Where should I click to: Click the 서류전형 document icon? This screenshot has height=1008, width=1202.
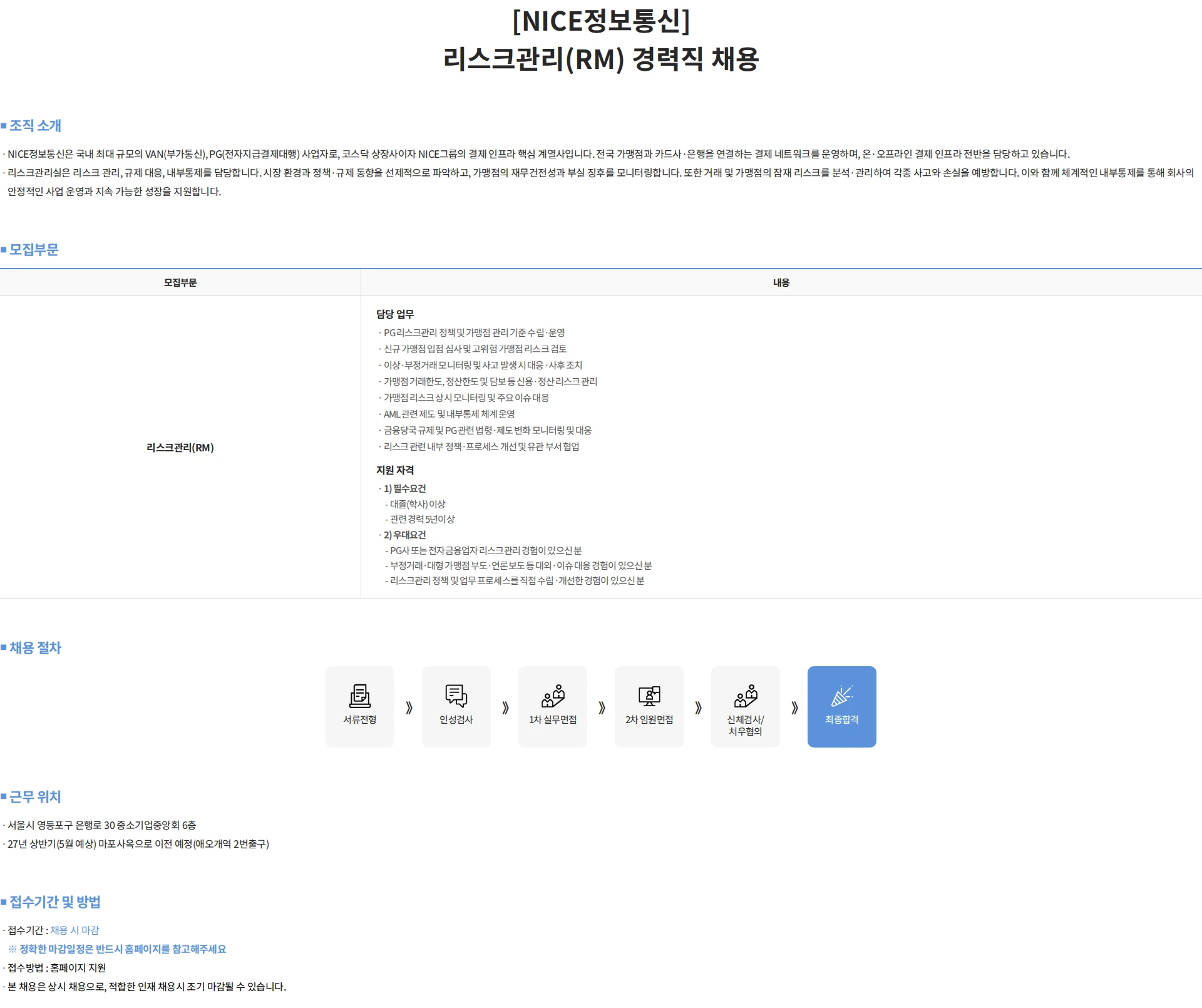[x=359, y=696]
